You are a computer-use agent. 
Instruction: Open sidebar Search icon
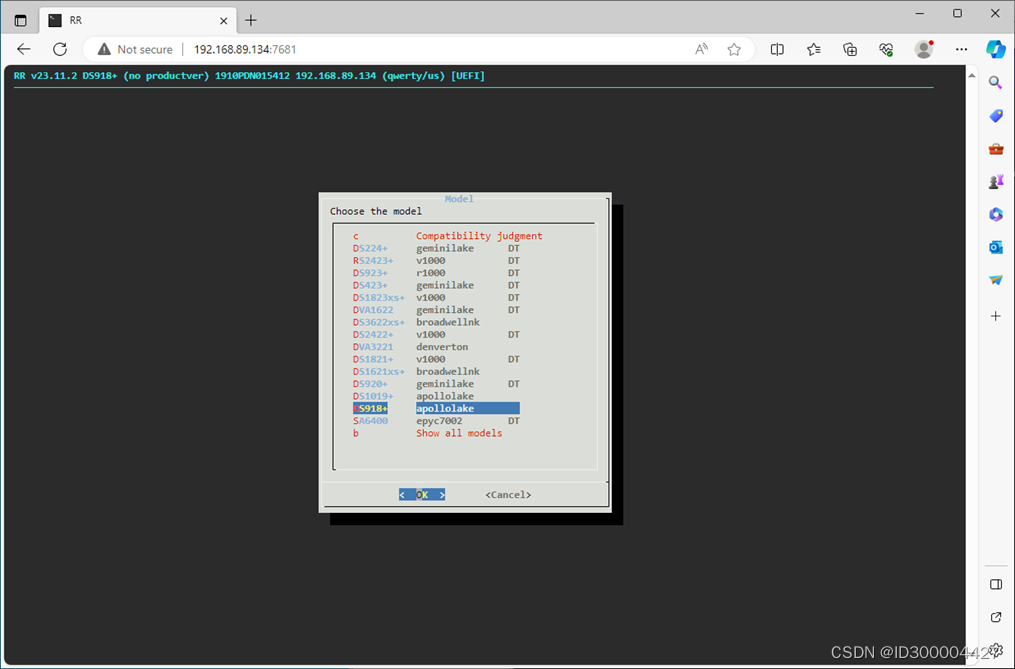point(996,82)
